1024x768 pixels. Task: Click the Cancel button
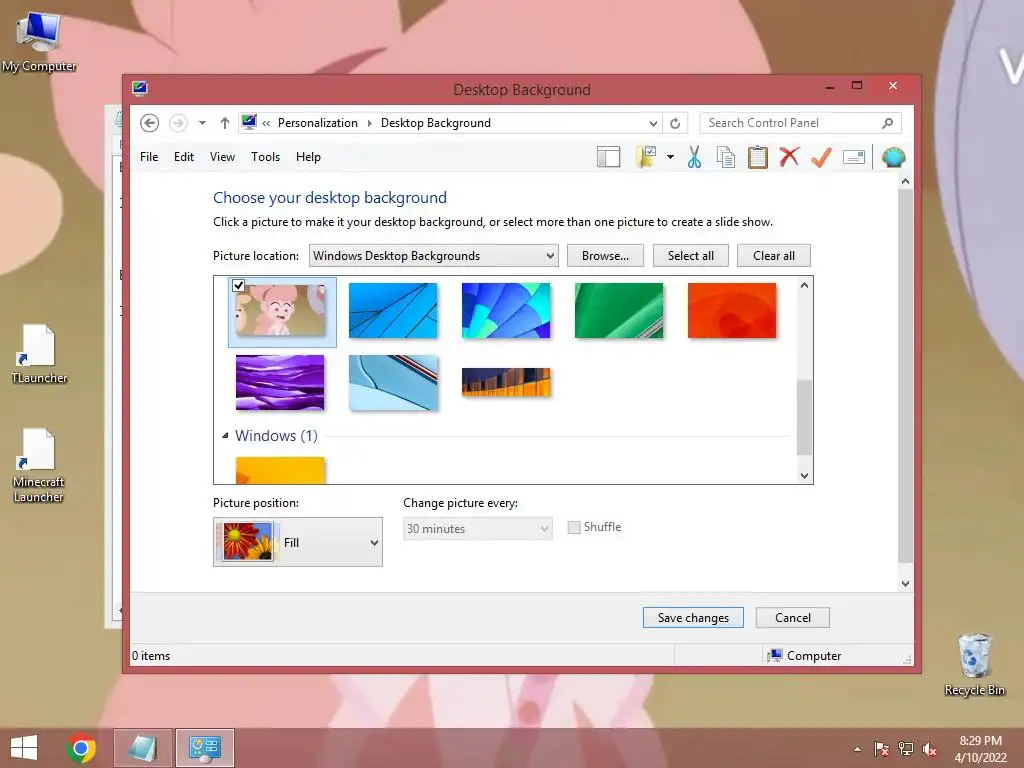[793, 618]
